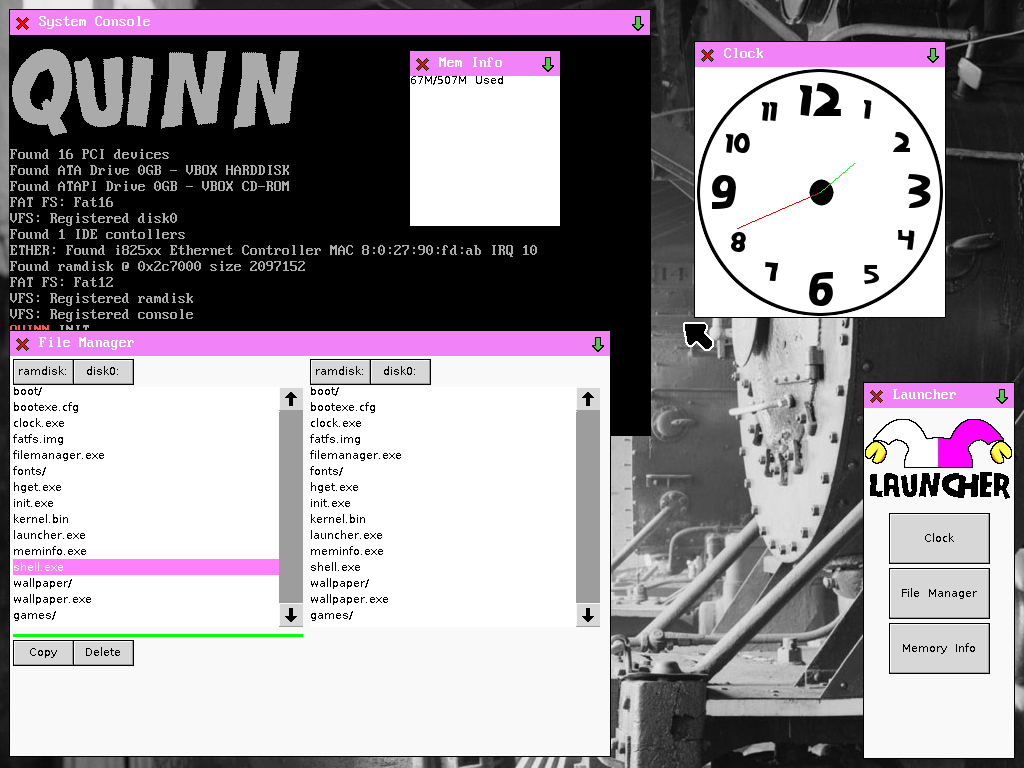The image size is (1024, 768).
Task: Select fatfs.img in the right pane
Action: (443, 440)
